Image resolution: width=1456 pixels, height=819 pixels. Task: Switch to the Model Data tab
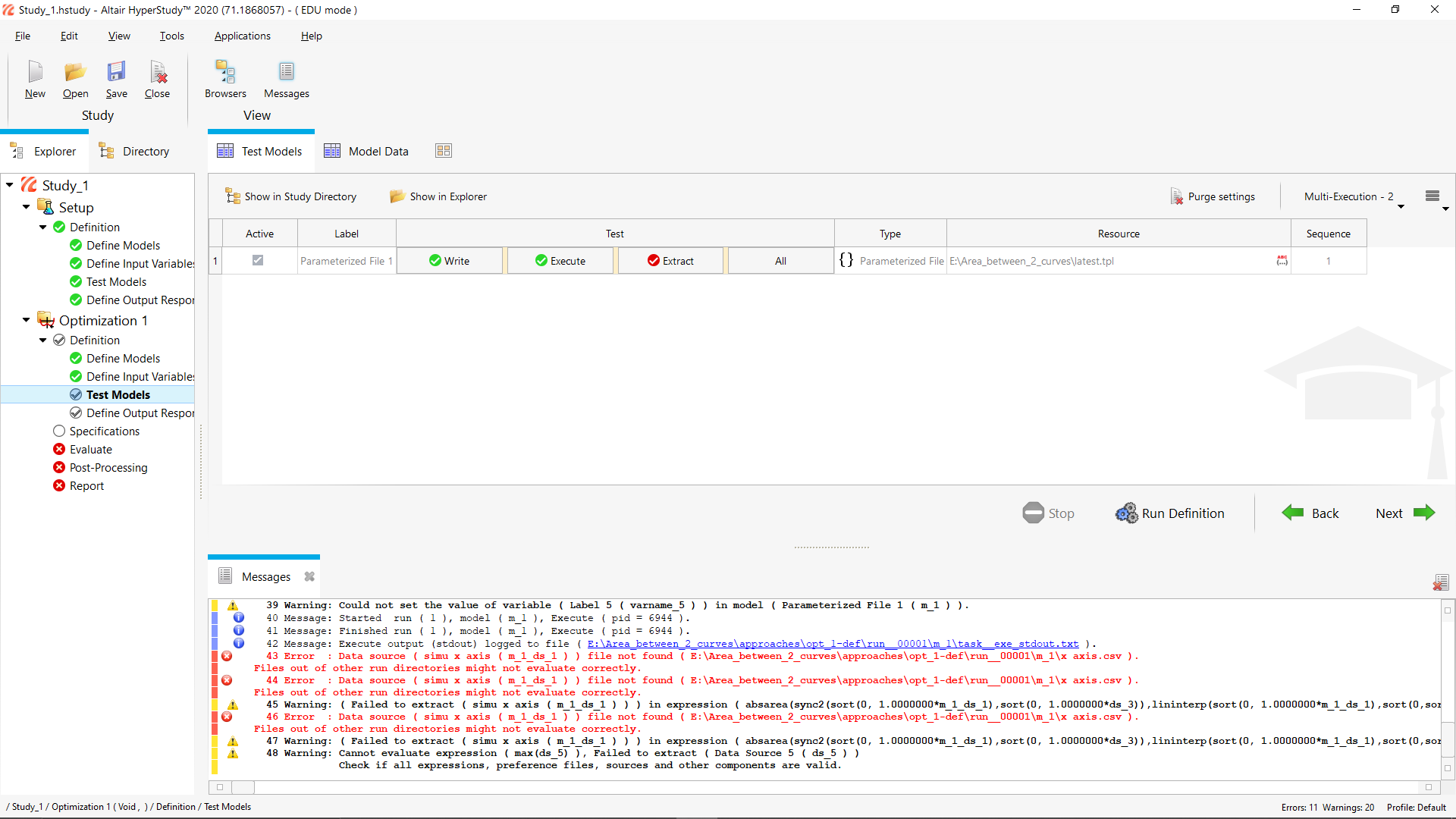[366, 151]
